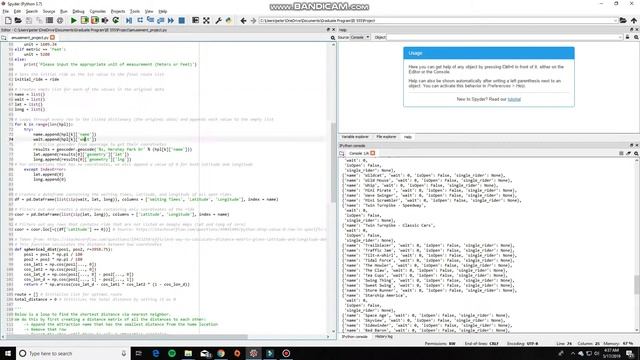
Task: Browse working directory folder icon
Action: (x=623, y=20)
